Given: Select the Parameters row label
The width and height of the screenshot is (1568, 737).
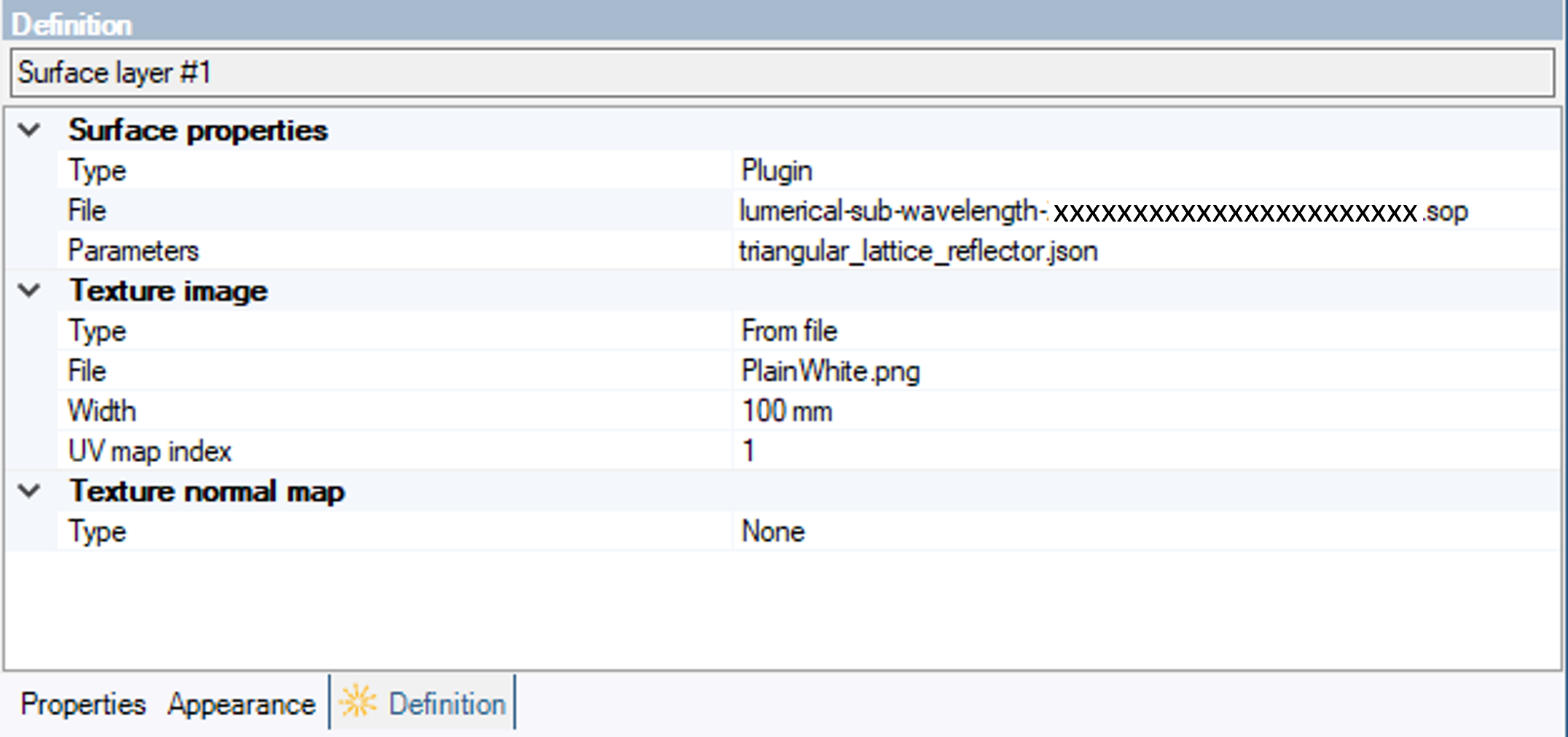Looking at the screenshot, I should (x=133, y=251).
